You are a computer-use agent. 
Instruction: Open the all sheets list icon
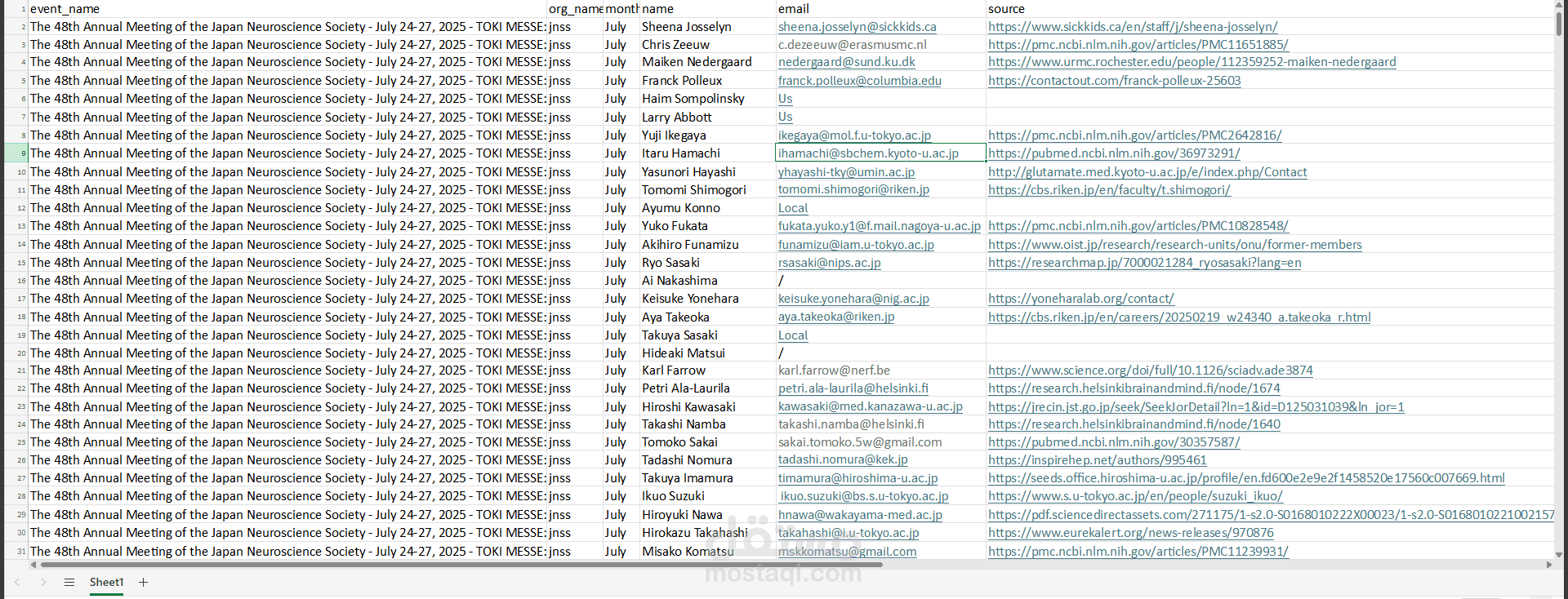pos(69,582)
